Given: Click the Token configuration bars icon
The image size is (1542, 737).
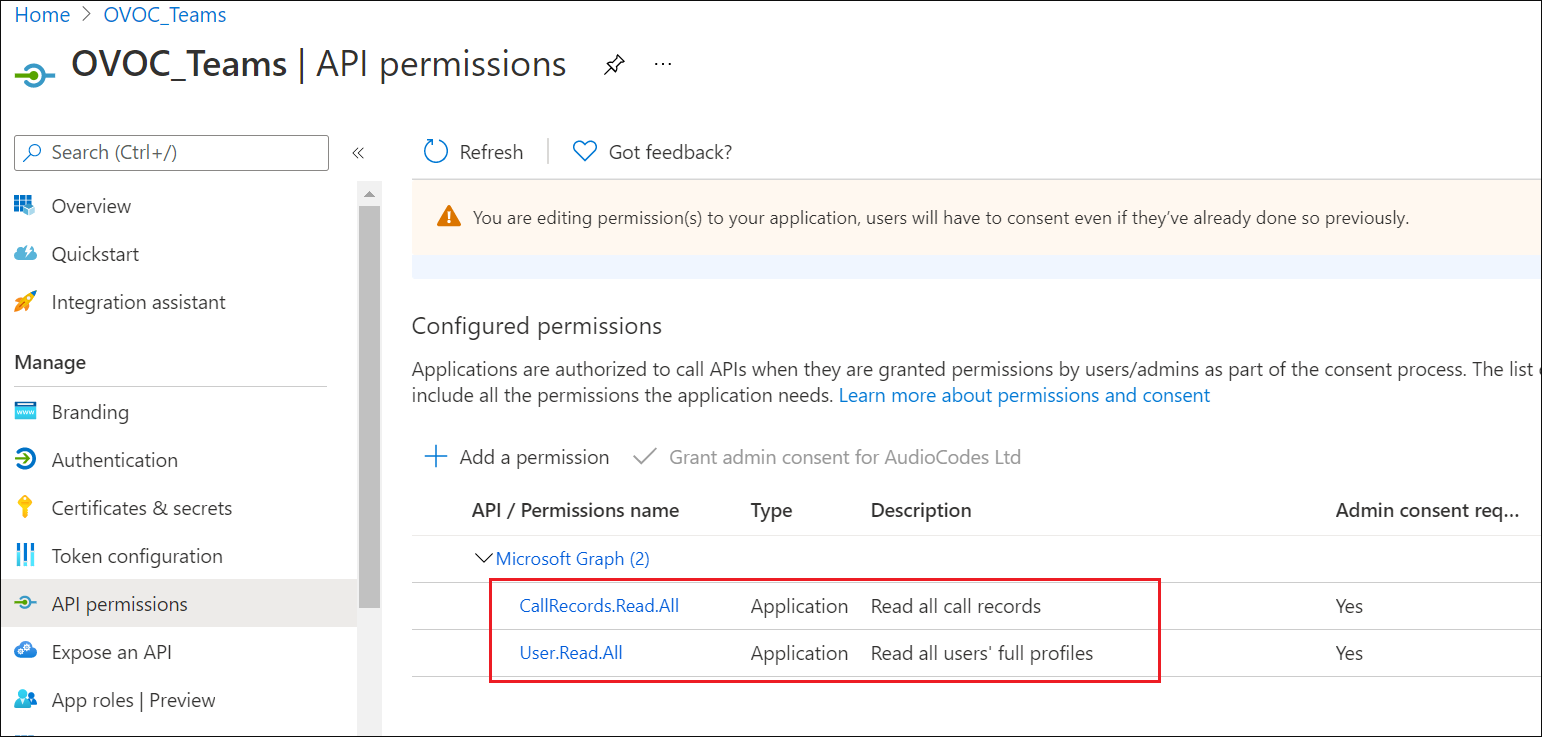Looking at the screenshot, I should point(26,556).
